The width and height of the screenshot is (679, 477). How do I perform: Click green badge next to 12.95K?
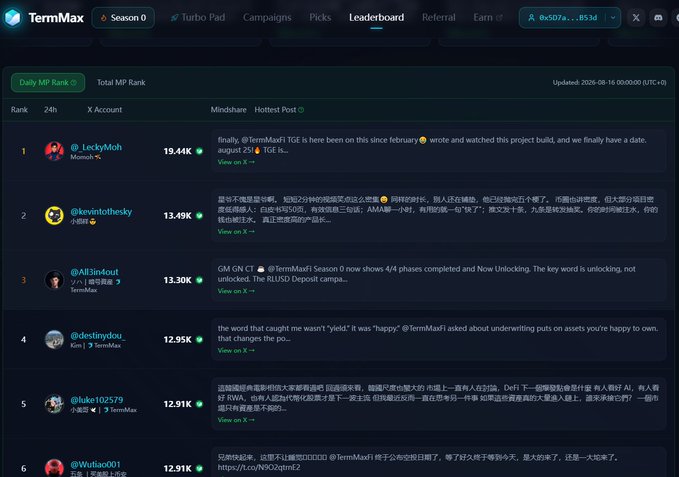click(199, 339)
